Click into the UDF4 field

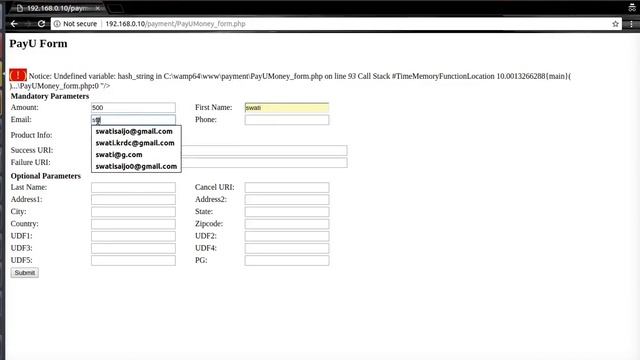(x=287, y=249)
